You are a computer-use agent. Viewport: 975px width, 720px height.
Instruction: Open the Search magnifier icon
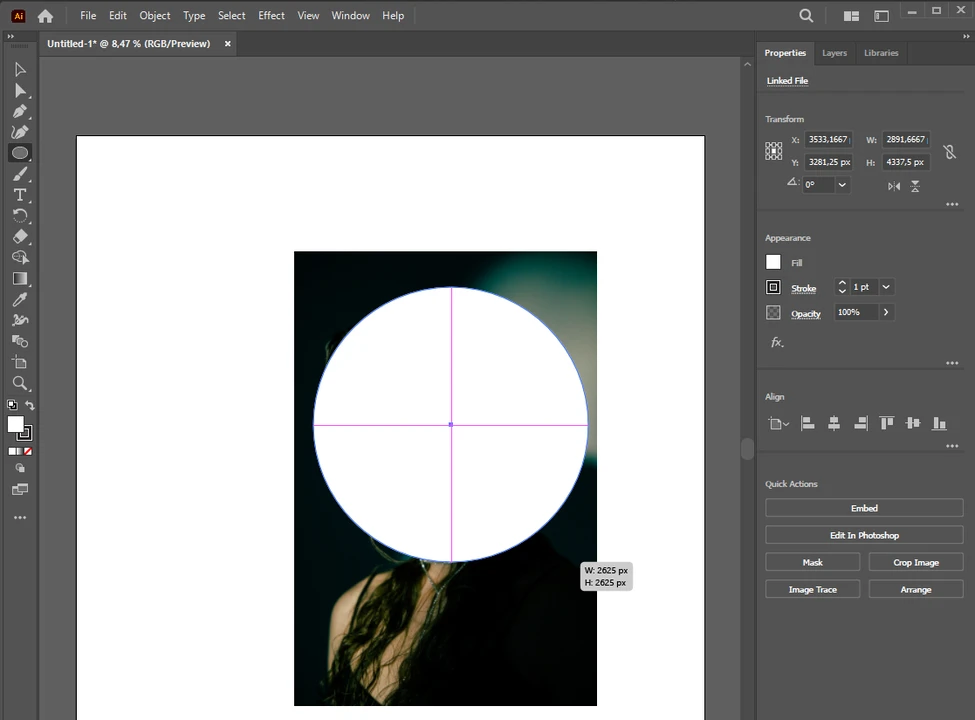[806, 16]
